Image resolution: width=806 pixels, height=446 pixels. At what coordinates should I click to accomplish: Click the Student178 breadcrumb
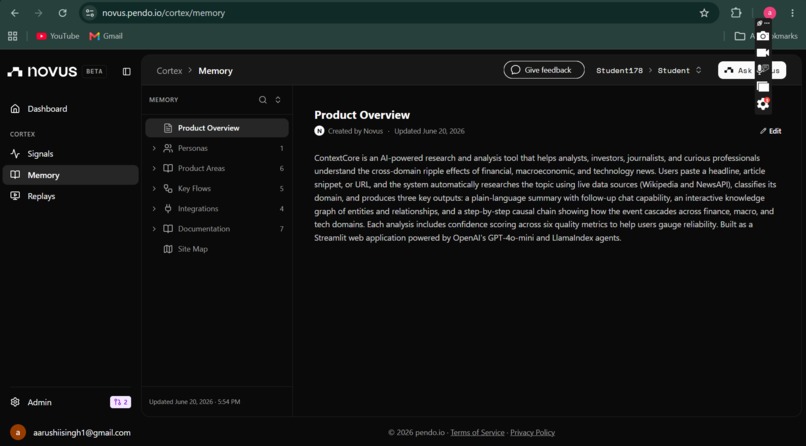619,70
